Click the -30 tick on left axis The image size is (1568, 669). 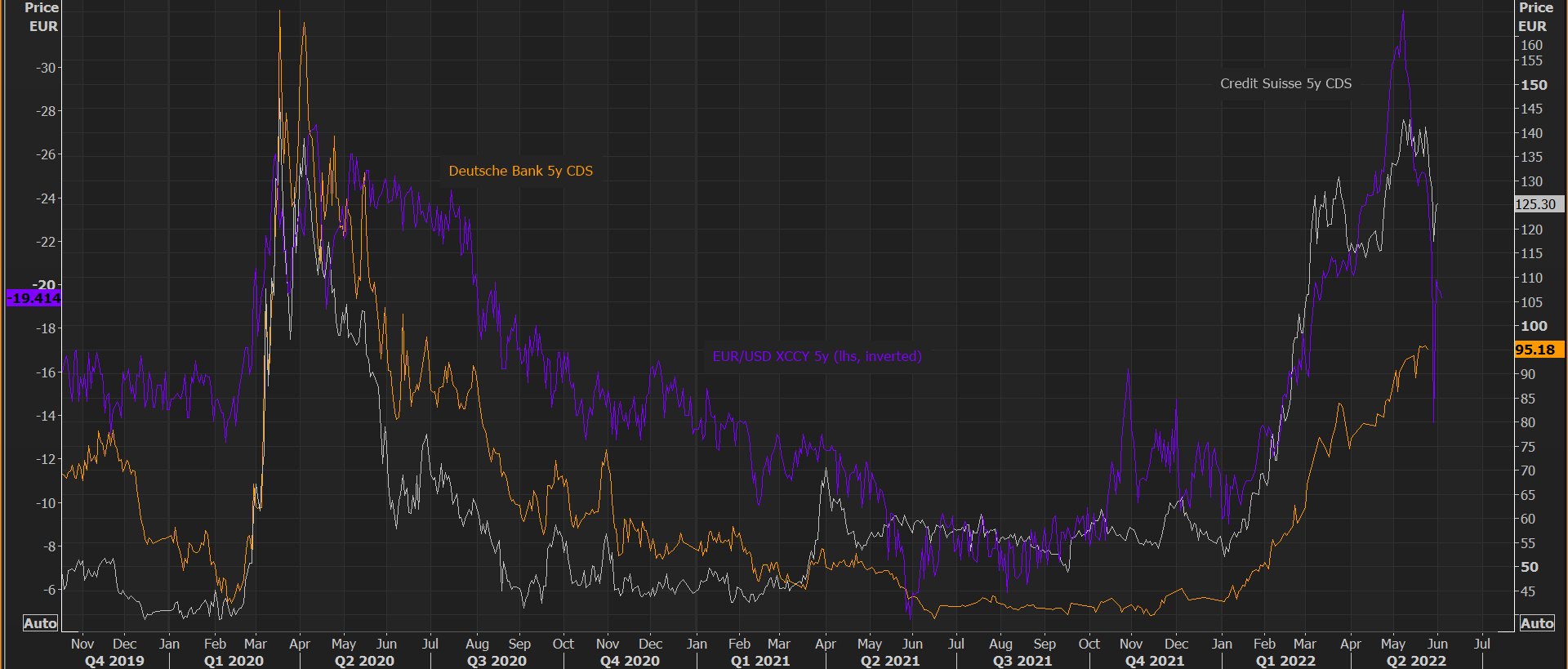pos(46,68)
